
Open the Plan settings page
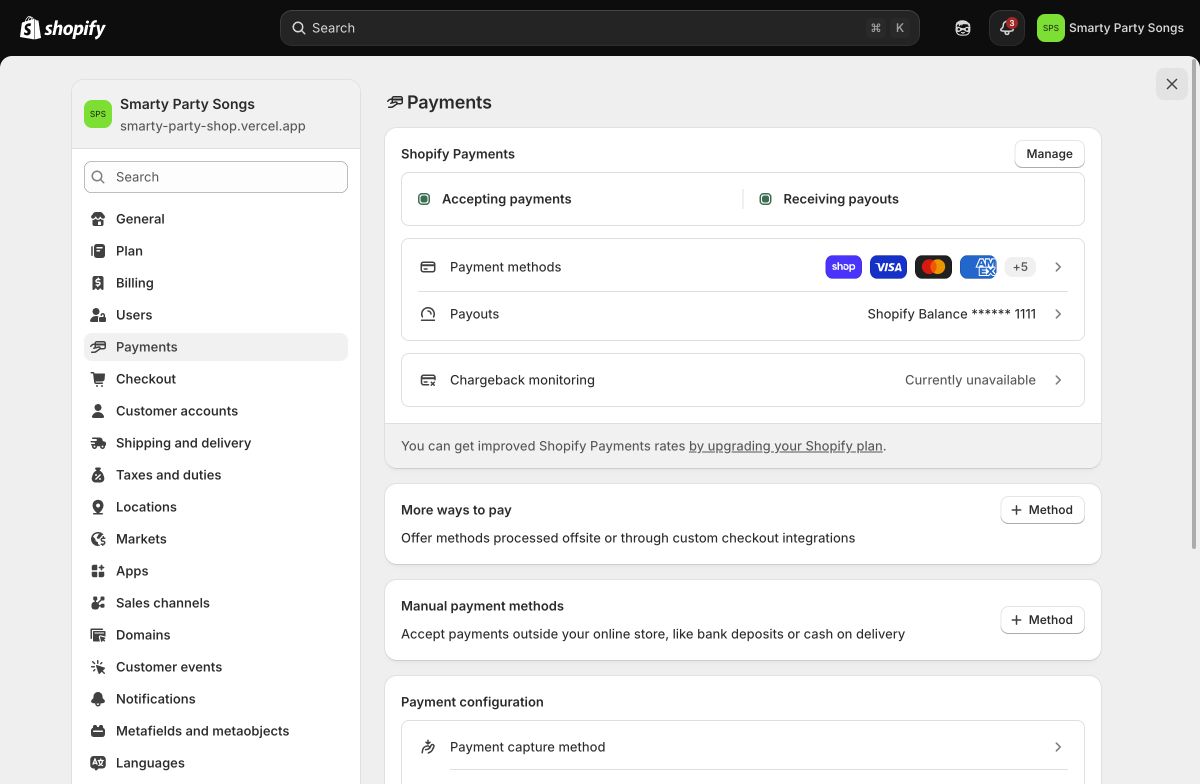tap(216, 251)
